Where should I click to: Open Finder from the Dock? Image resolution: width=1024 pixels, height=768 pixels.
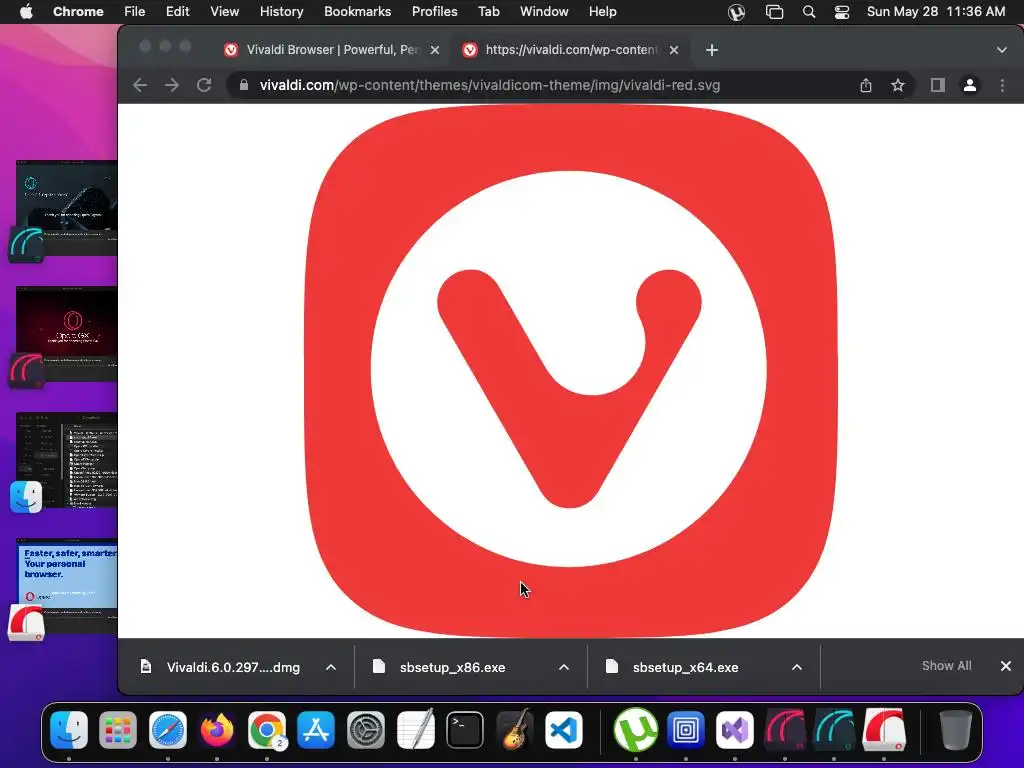click(69, 729)
